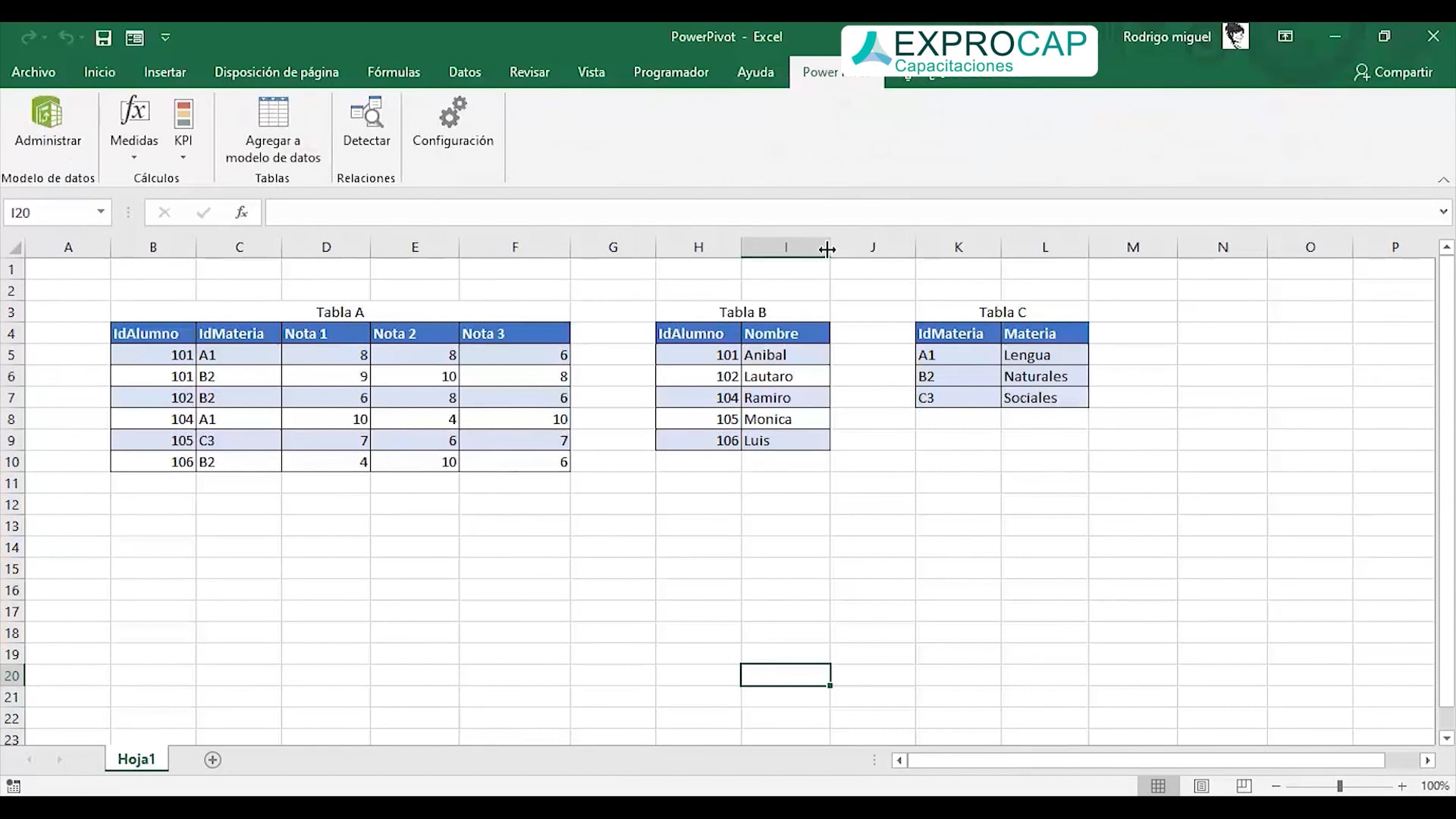Open the Vista tab
Image resolution: width=1456 pixels, height=819 pixels.
pyautogui.click(x=591, y=72)
